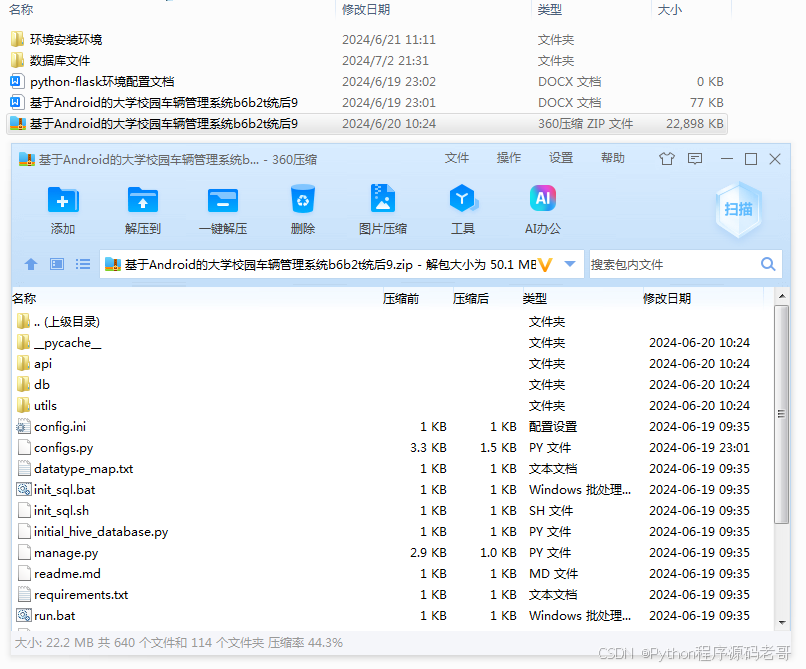Toggle the list view mode icon
This screenshot has height=669, width=806.
85,264
